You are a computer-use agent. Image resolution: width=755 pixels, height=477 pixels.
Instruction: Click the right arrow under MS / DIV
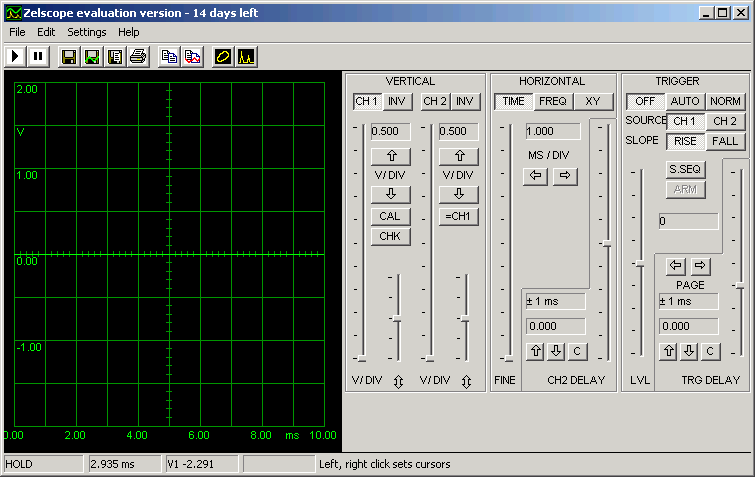[x=565, y=176]
